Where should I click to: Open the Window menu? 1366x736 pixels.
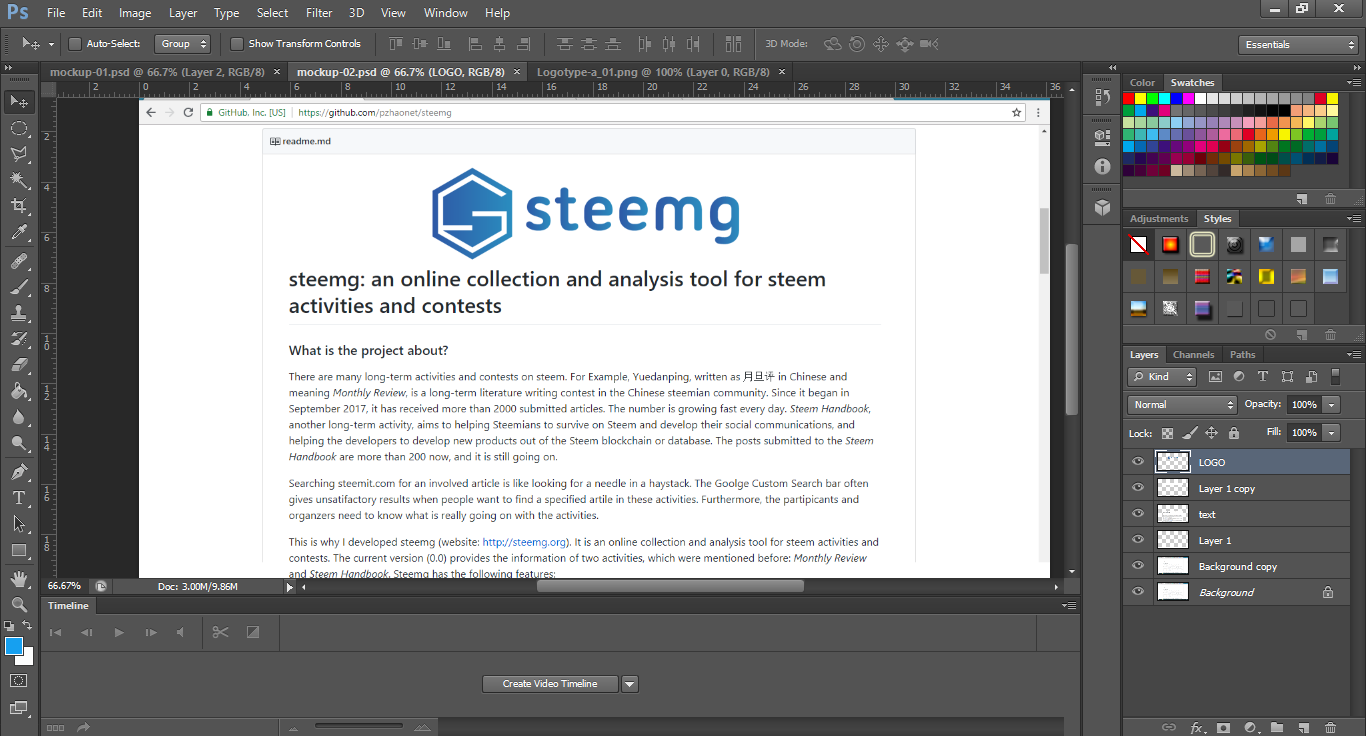point(446,13)
